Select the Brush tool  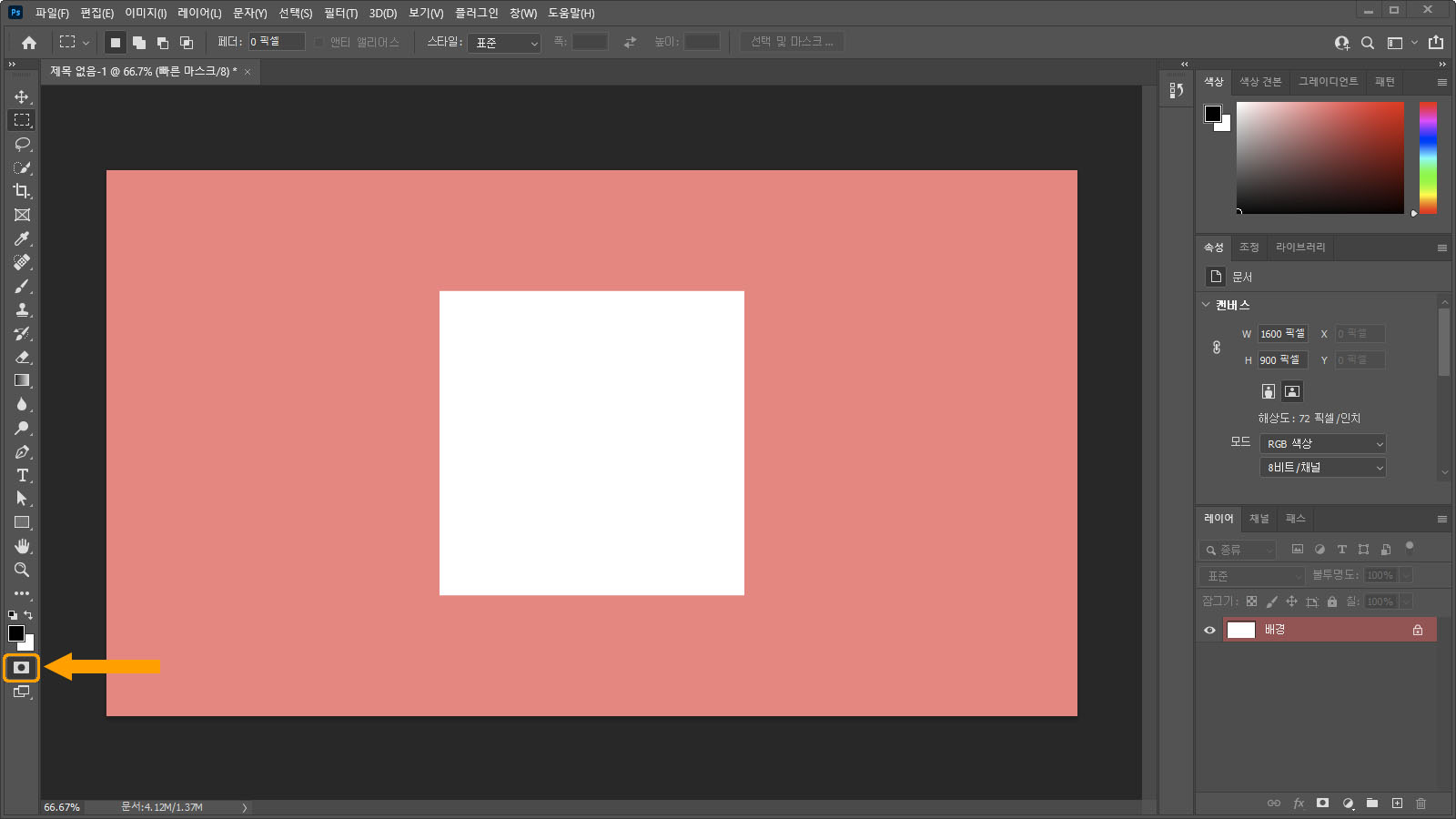[22, 286]
